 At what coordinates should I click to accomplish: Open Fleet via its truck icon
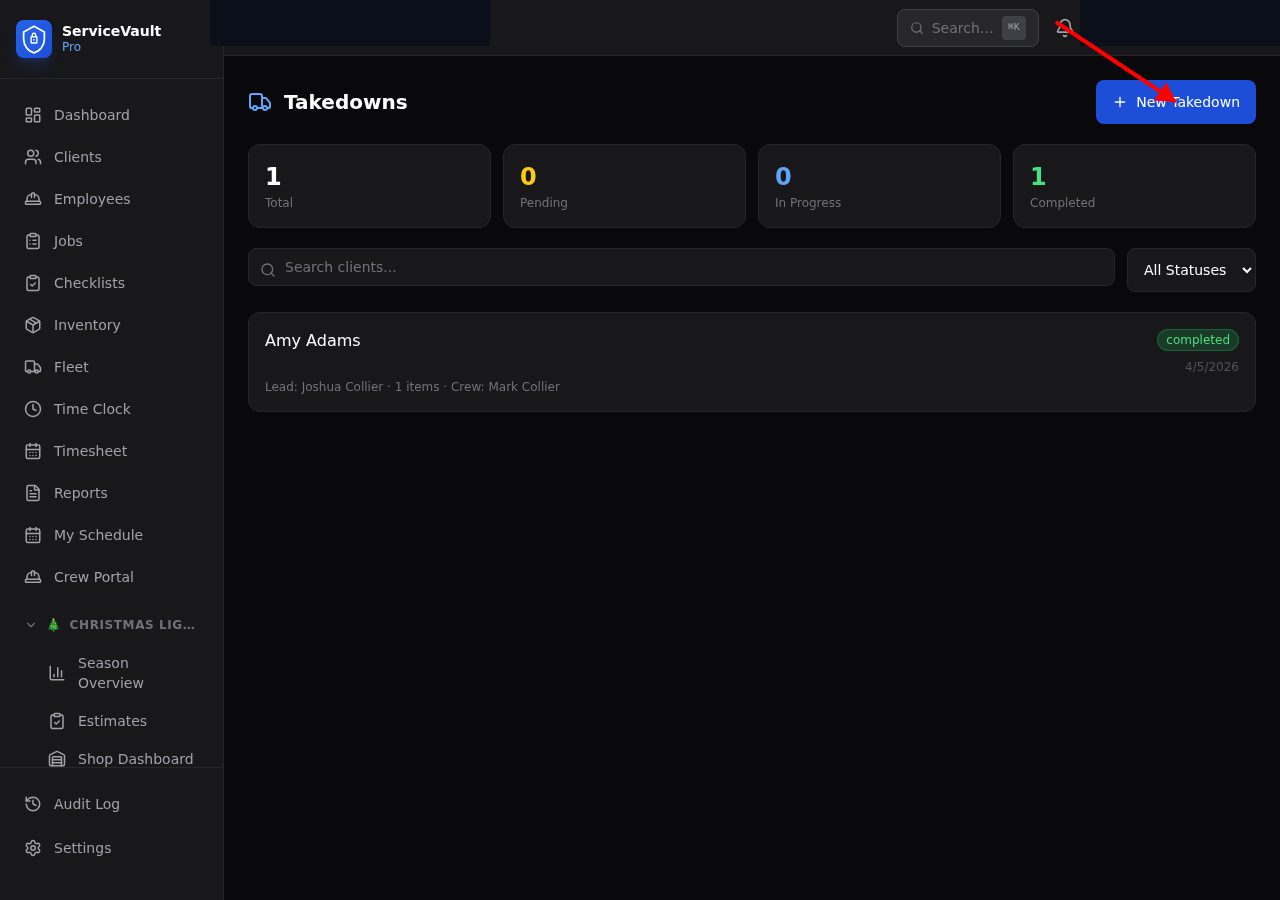tap(33, 367)
